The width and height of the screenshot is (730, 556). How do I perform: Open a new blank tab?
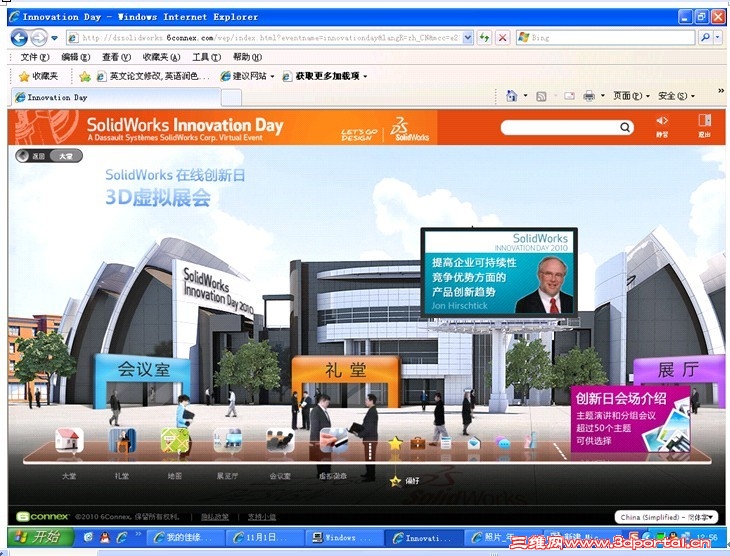click(x=231, y=98)
